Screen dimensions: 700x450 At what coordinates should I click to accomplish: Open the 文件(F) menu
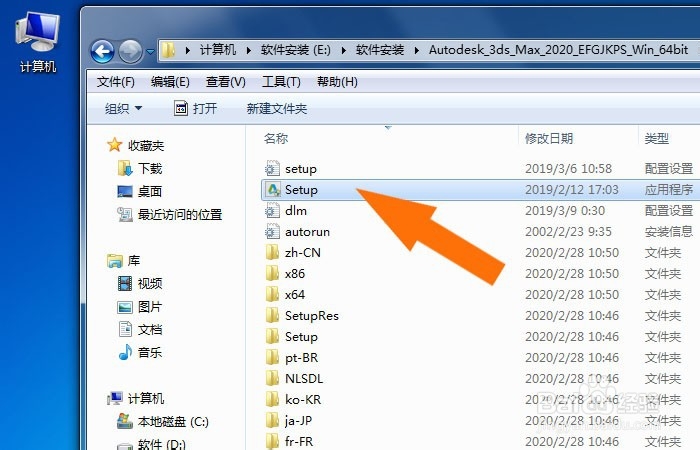116,82
